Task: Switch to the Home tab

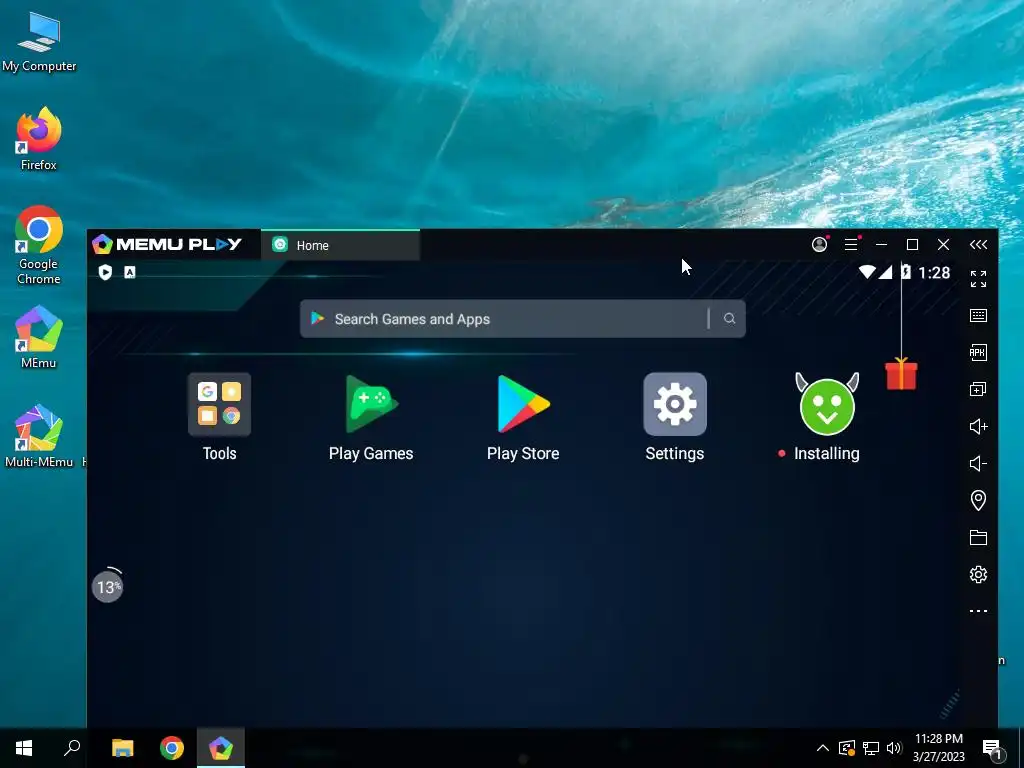Action: pos(340,246)
